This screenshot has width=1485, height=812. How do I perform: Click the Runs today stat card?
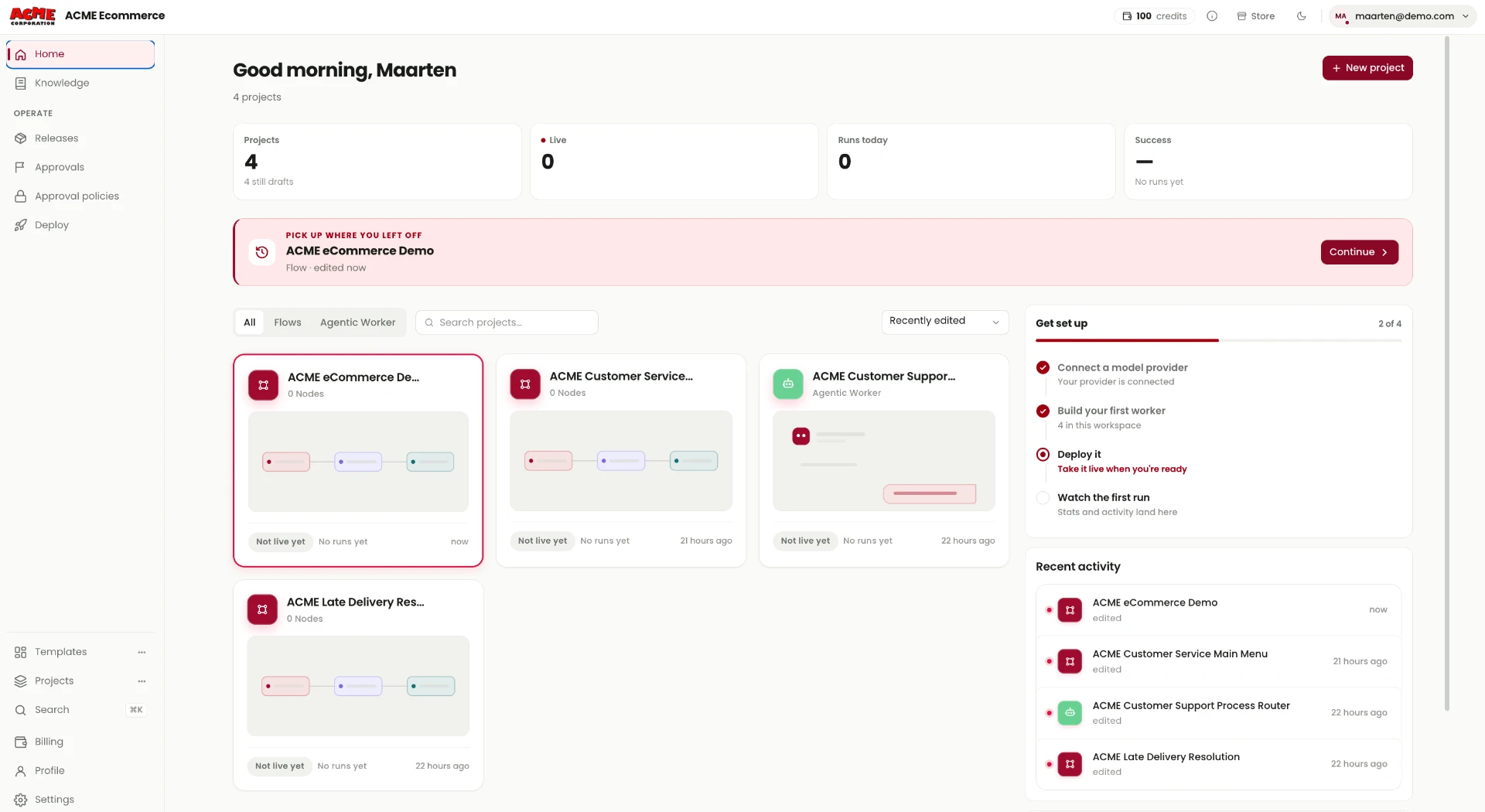[x=971, y=162]
